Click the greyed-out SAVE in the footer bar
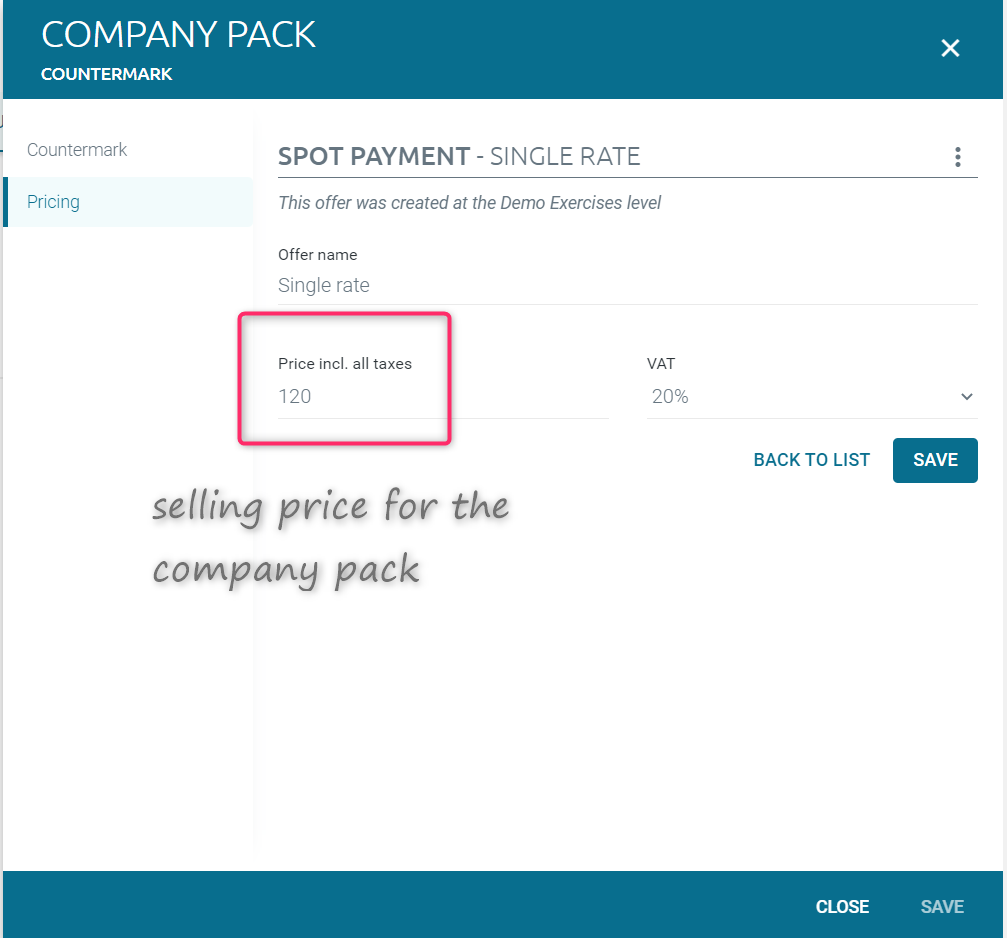The width and height of the screenshot is (1007, 938). [942, 907]
